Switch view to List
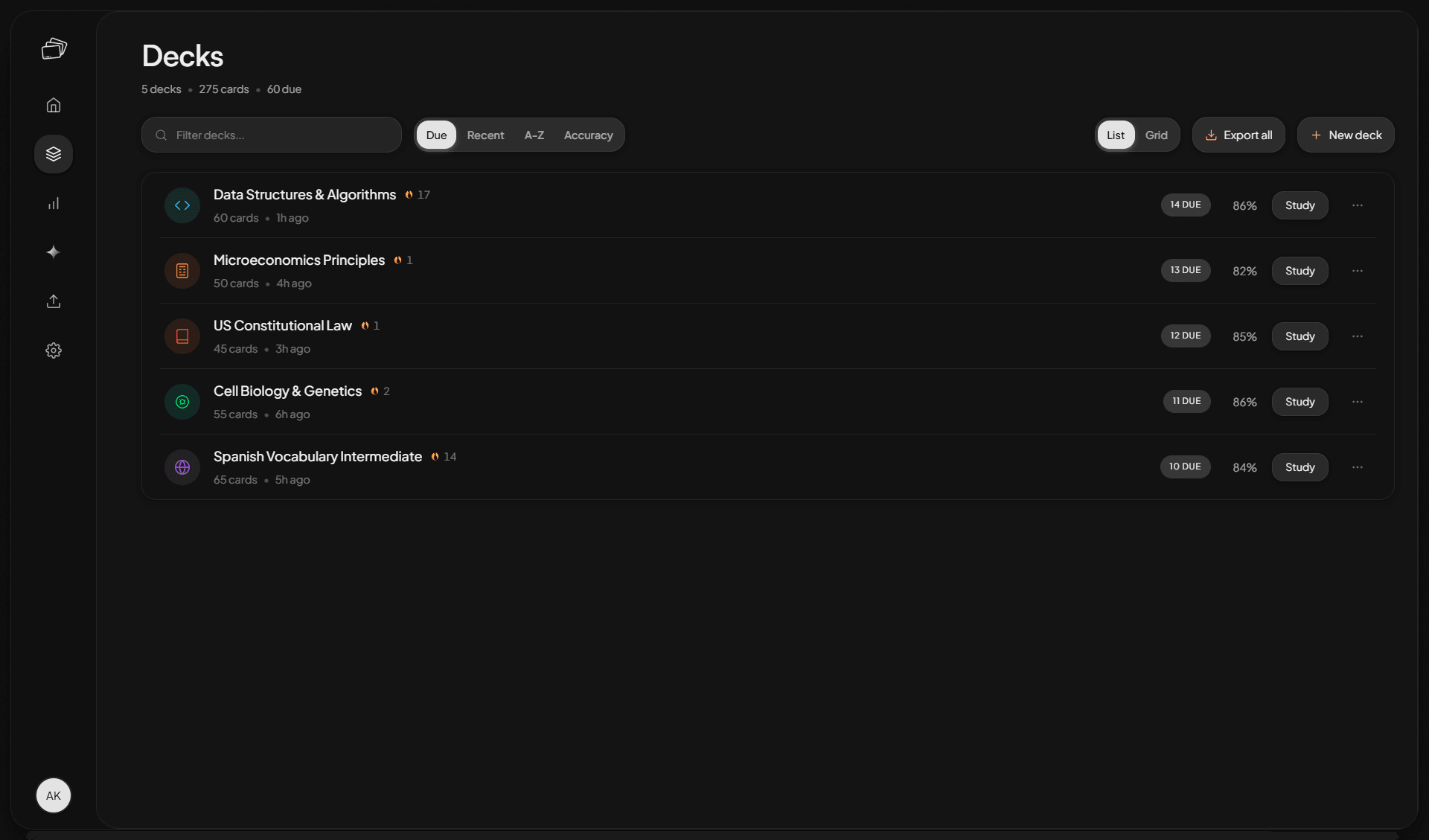 (x=1116, y=135)
